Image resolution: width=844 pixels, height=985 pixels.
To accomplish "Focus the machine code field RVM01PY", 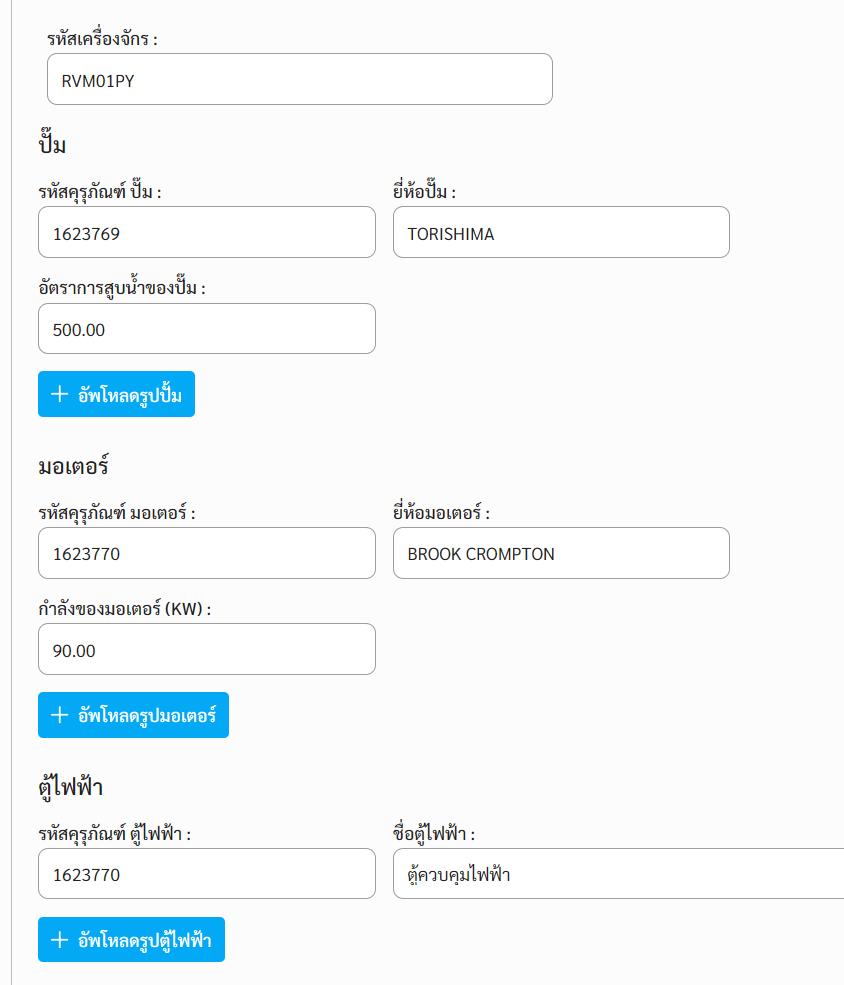I will pos(300,79).
